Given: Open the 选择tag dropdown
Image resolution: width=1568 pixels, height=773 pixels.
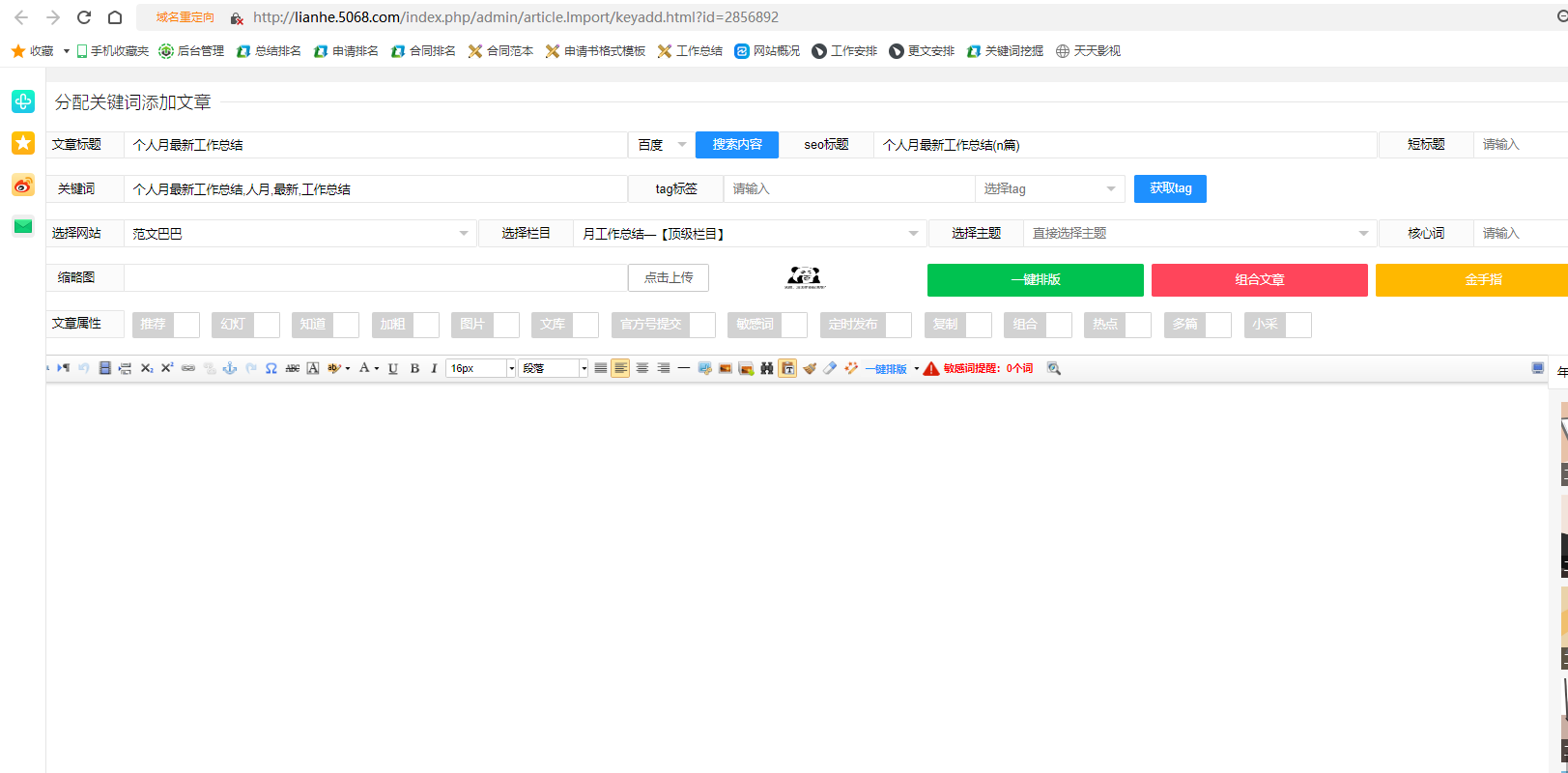Looking at the screenshot, I should [1050, 188].
